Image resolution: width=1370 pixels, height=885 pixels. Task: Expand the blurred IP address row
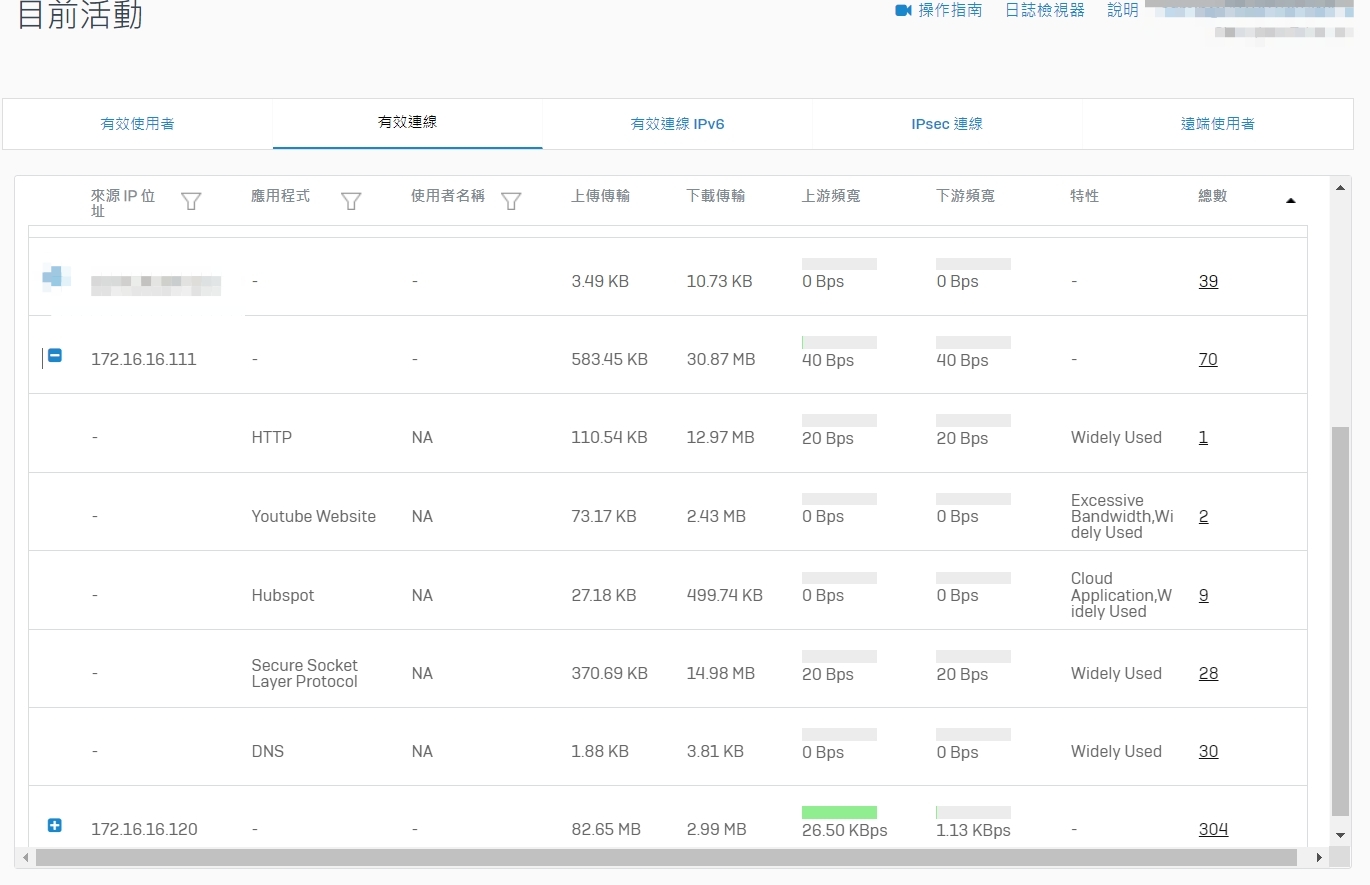tap(55, 276)
